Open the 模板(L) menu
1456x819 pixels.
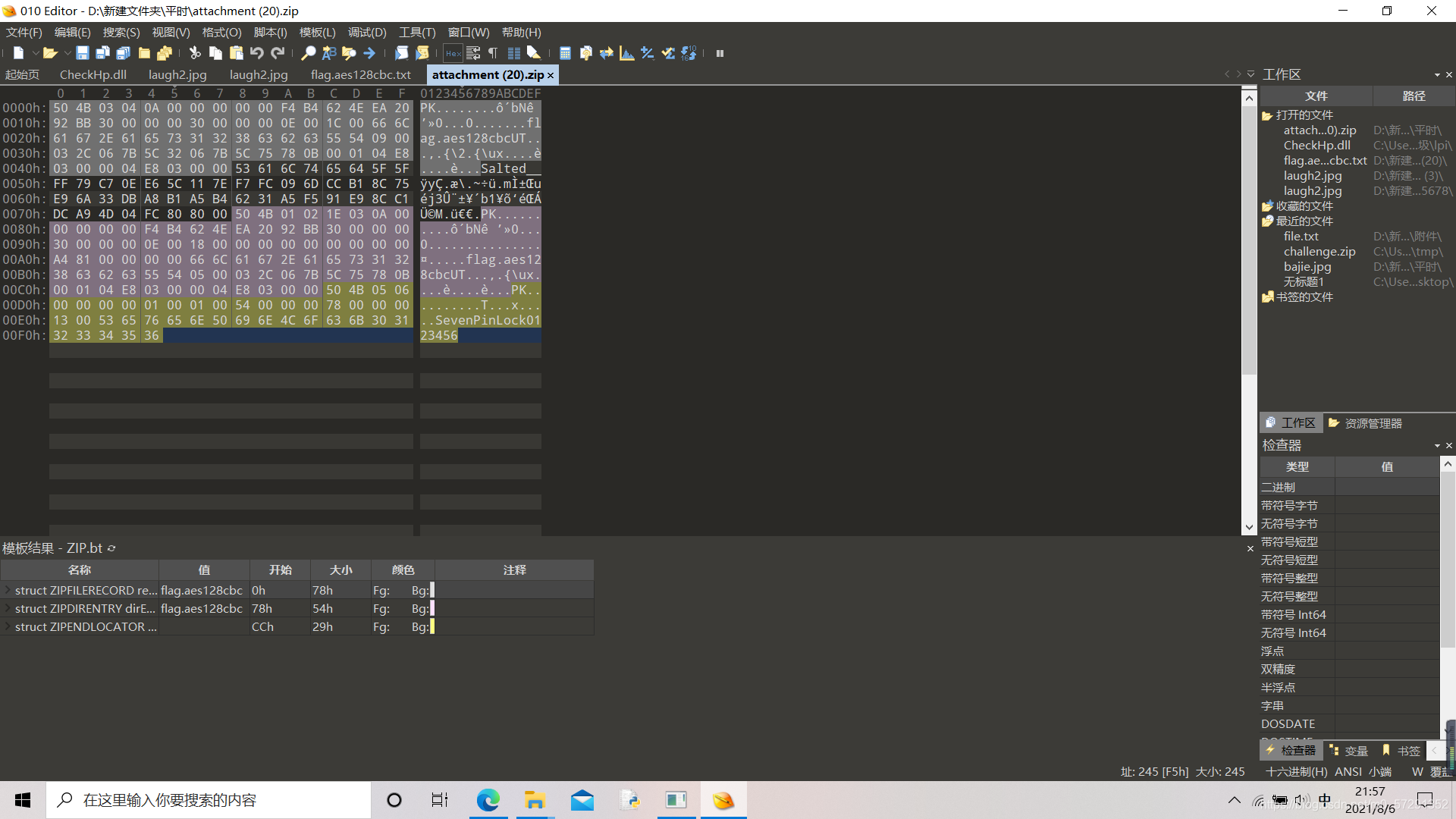pos(317,33)
